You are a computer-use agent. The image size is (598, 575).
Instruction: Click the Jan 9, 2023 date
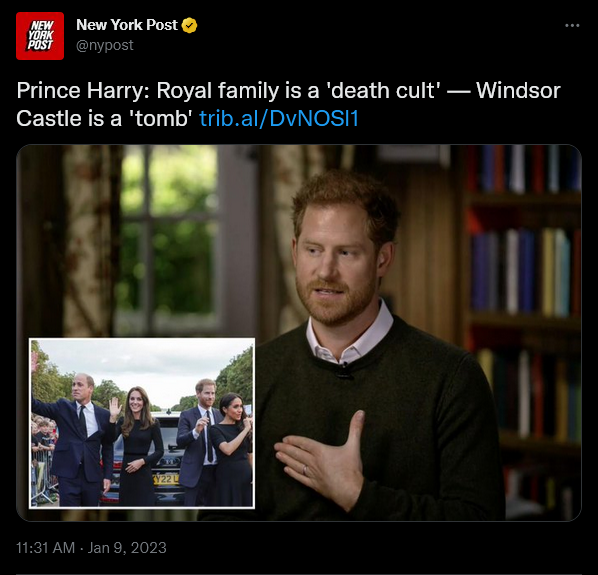coord(127,548)
